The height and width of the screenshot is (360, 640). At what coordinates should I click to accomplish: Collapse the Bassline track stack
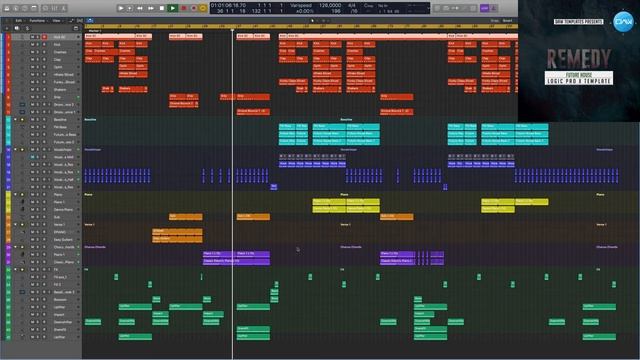(x=16, y=120)
